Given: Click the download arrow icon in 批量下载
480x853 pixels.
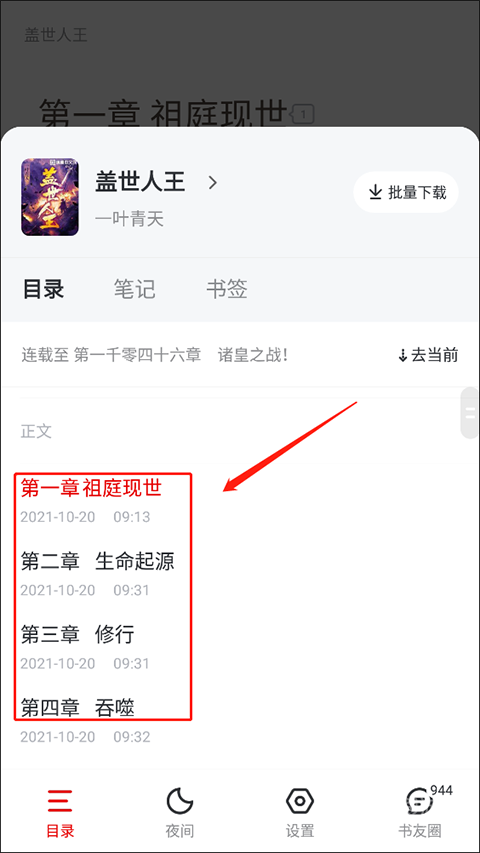Looking at the screenshot, I should (x=375, y=192).
